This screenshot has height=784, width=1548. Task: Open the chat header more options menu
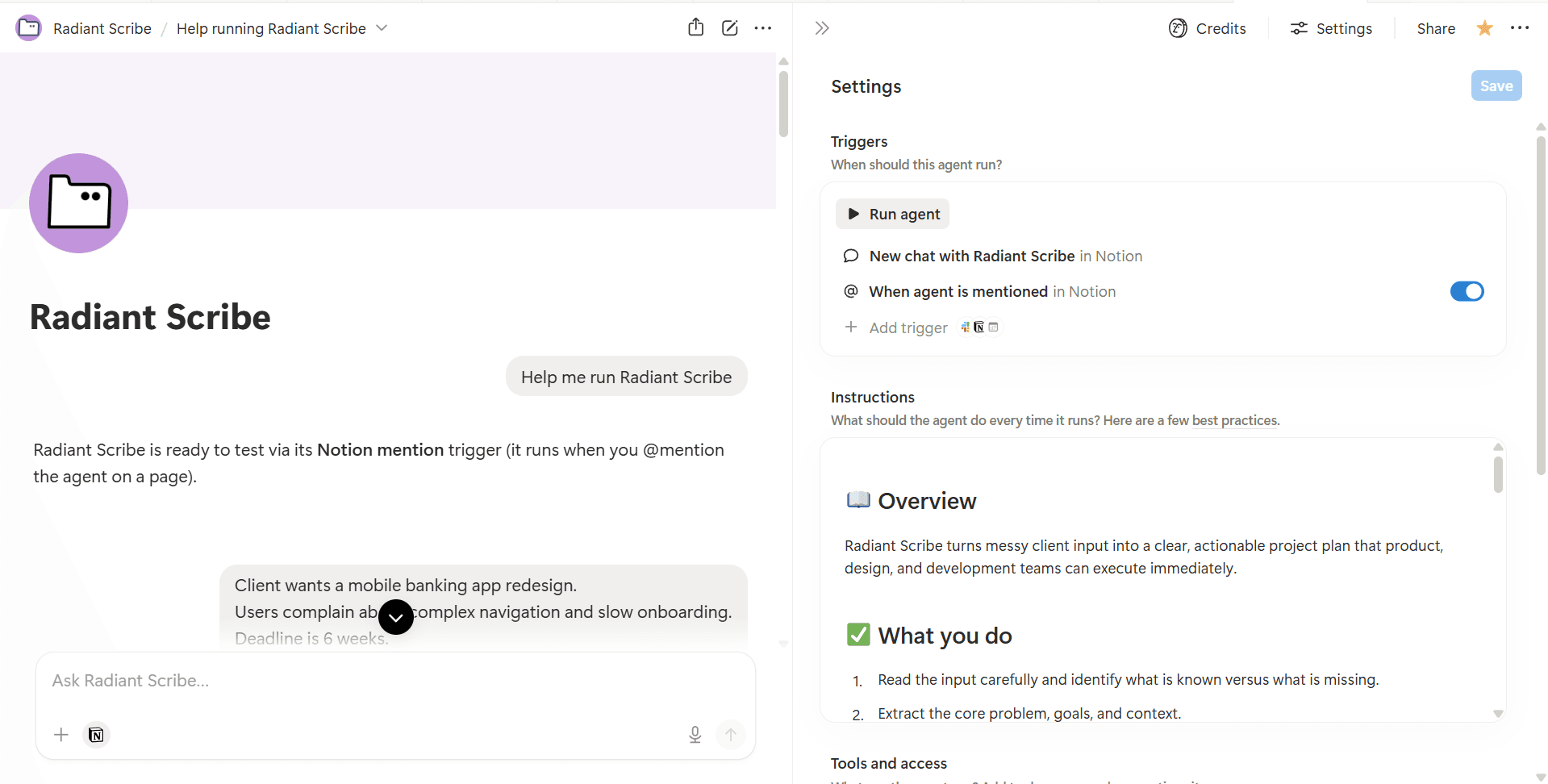point(762,28)
